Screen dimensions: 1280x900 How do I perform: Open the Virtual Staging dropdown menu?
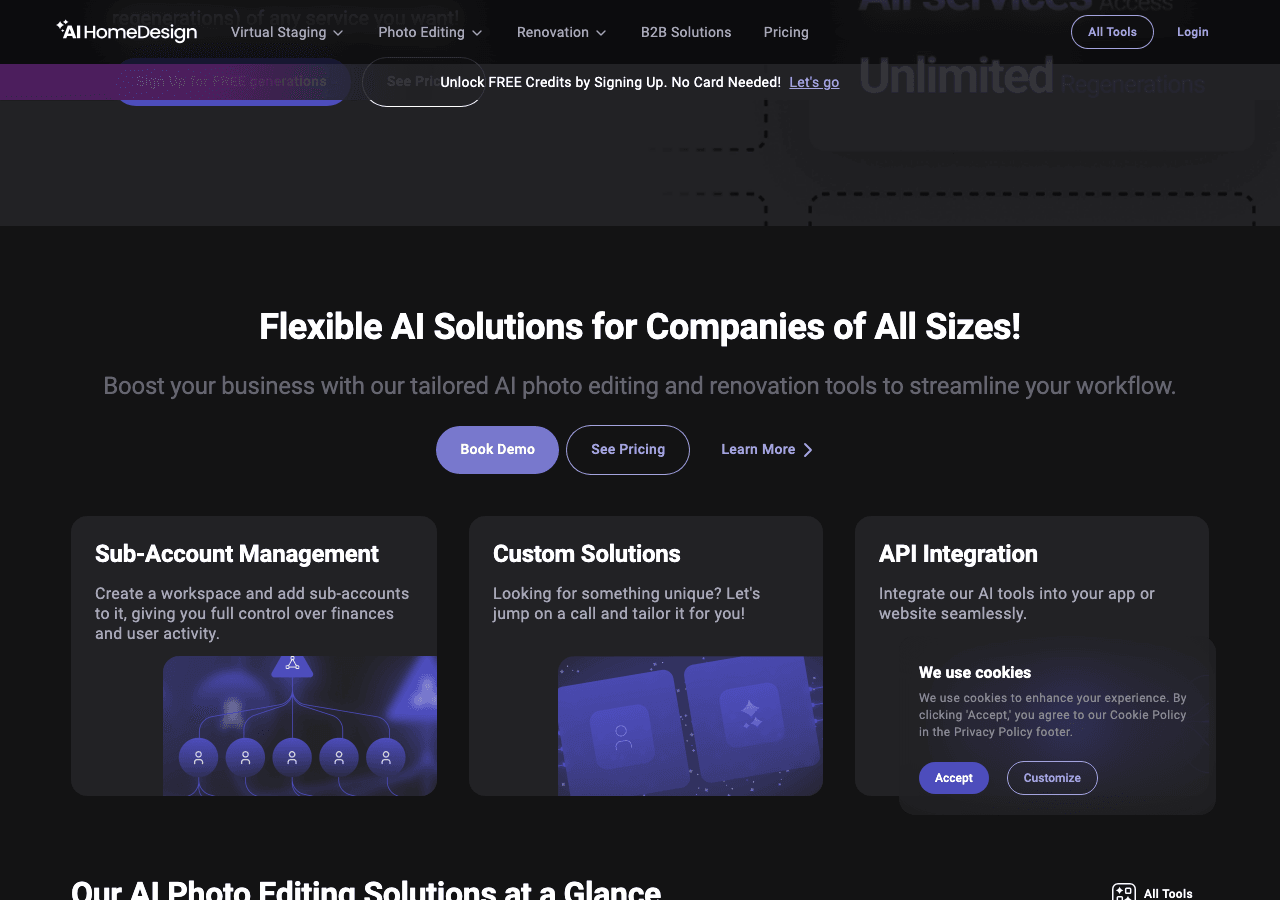tap(287, 32)
